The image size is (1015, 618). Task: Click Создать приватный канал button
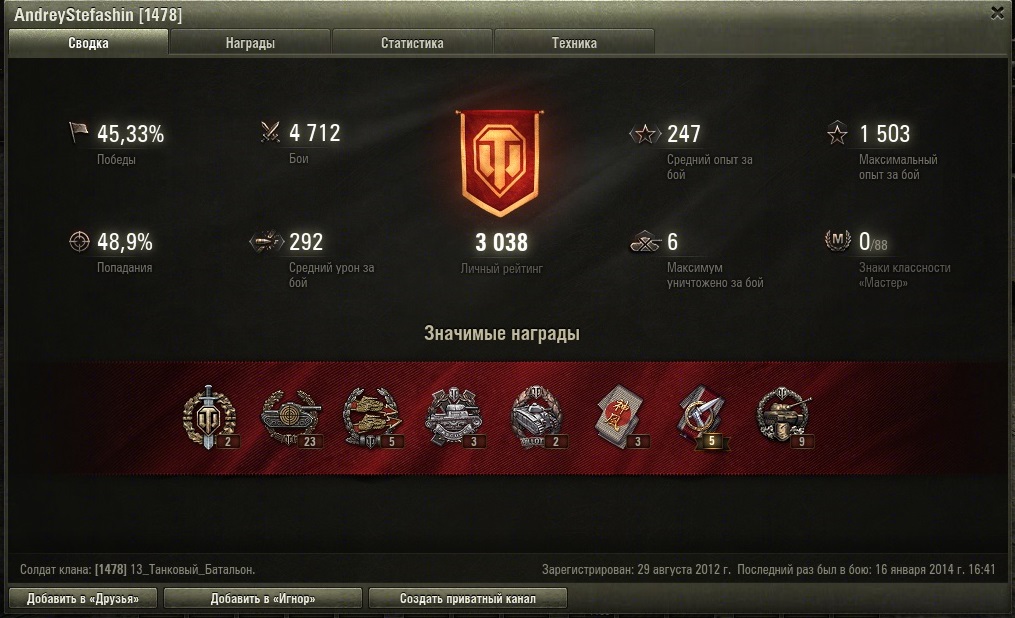(468, 599)
